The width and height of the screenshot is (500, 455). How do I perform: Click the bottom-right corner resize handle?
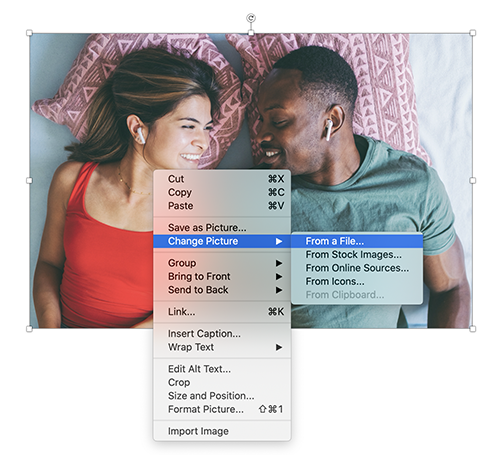click(x=473, y=329)
